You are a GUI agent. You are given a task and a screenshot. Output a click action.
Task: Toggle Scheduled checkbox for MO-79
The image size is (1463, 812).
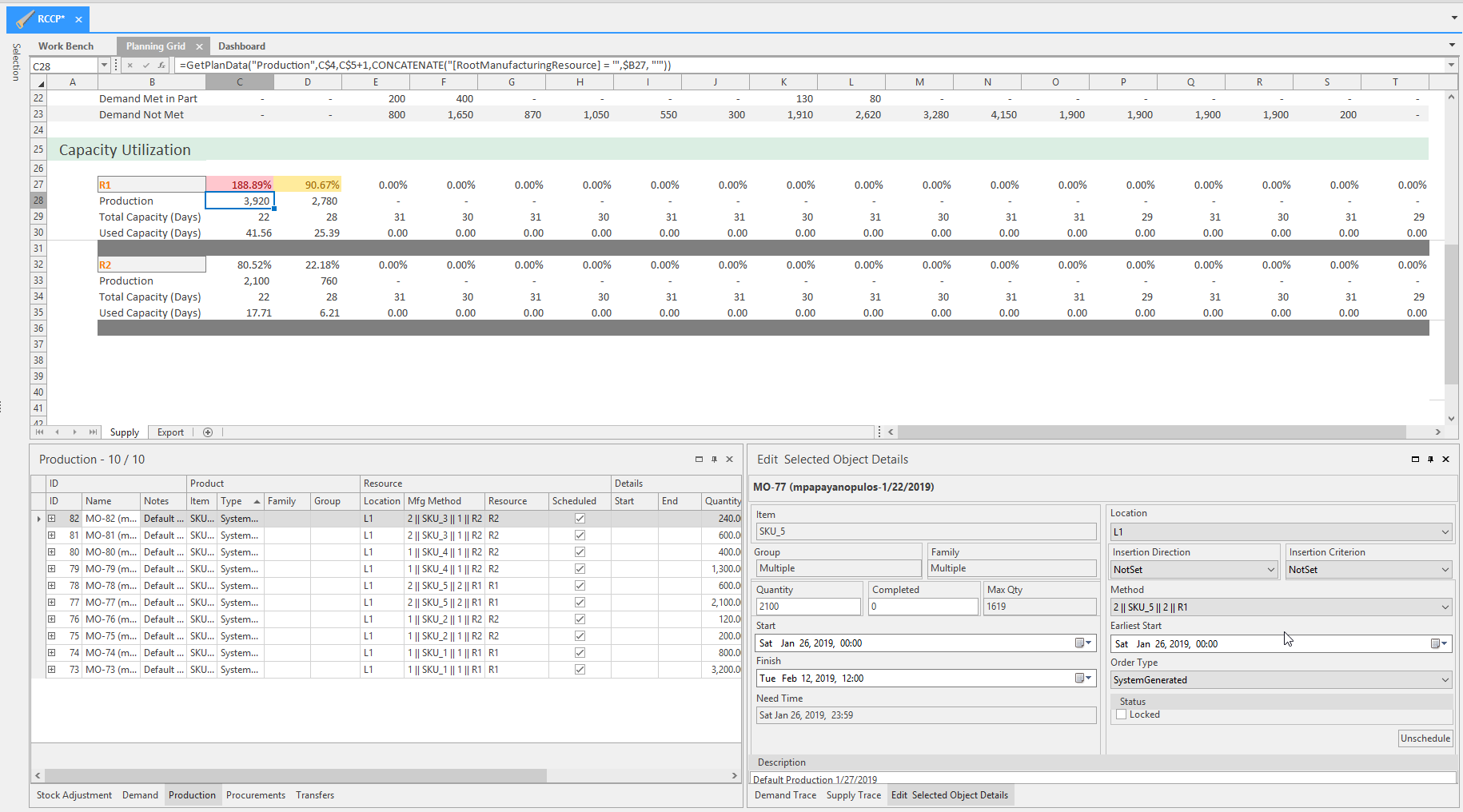580,569
